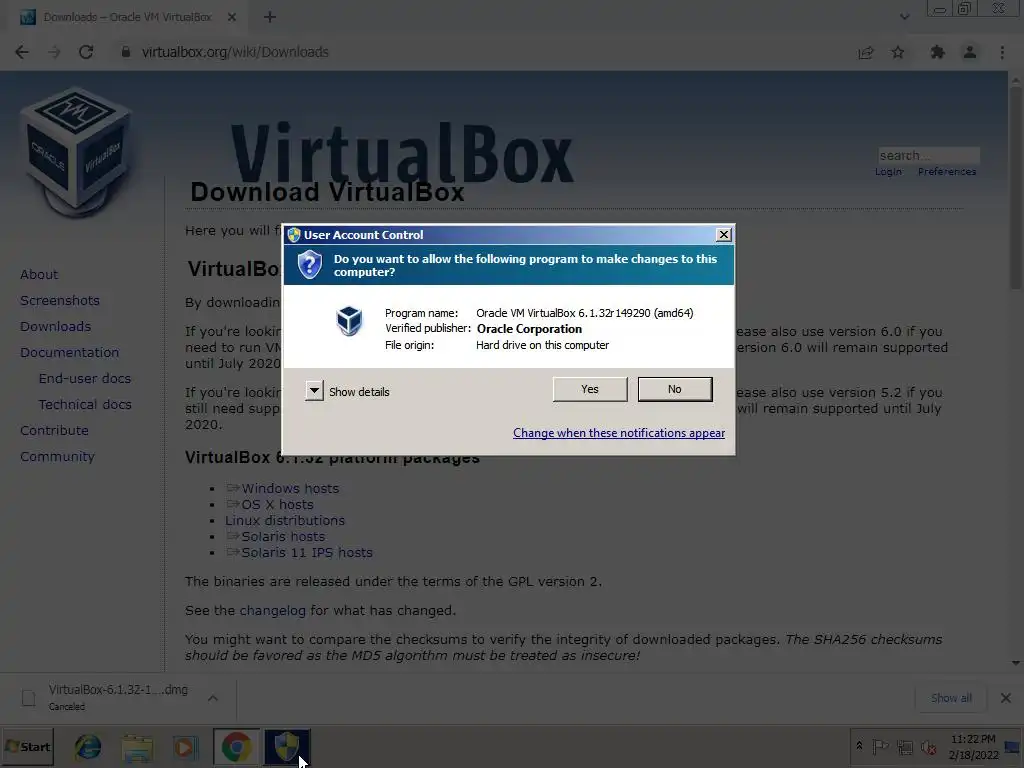Click the Action Center flag tray icon
The width and height of the screenshot is (1024, 768).
(880, 746)
